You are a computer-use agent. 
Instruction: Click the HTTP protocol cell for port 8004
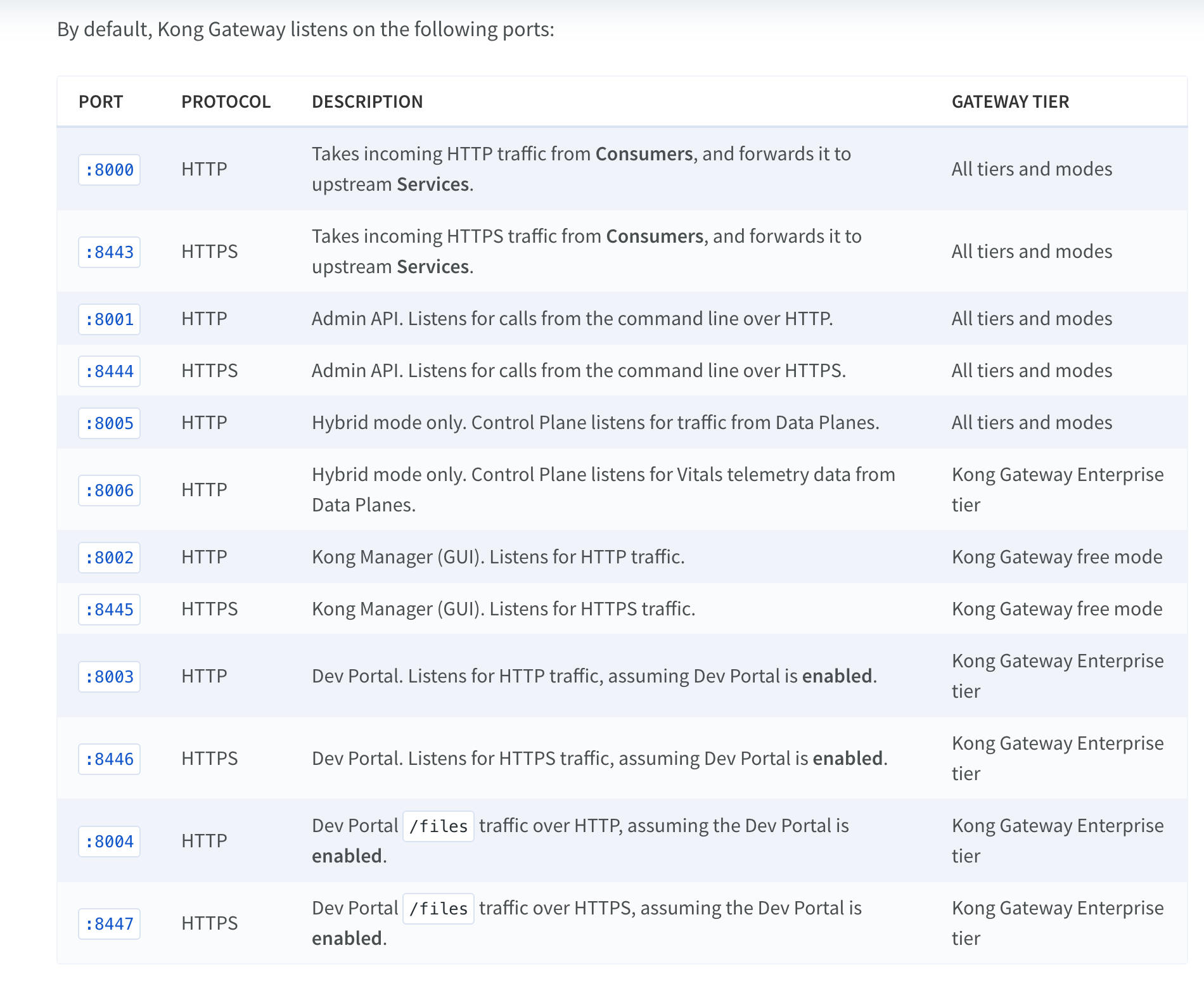204,841
